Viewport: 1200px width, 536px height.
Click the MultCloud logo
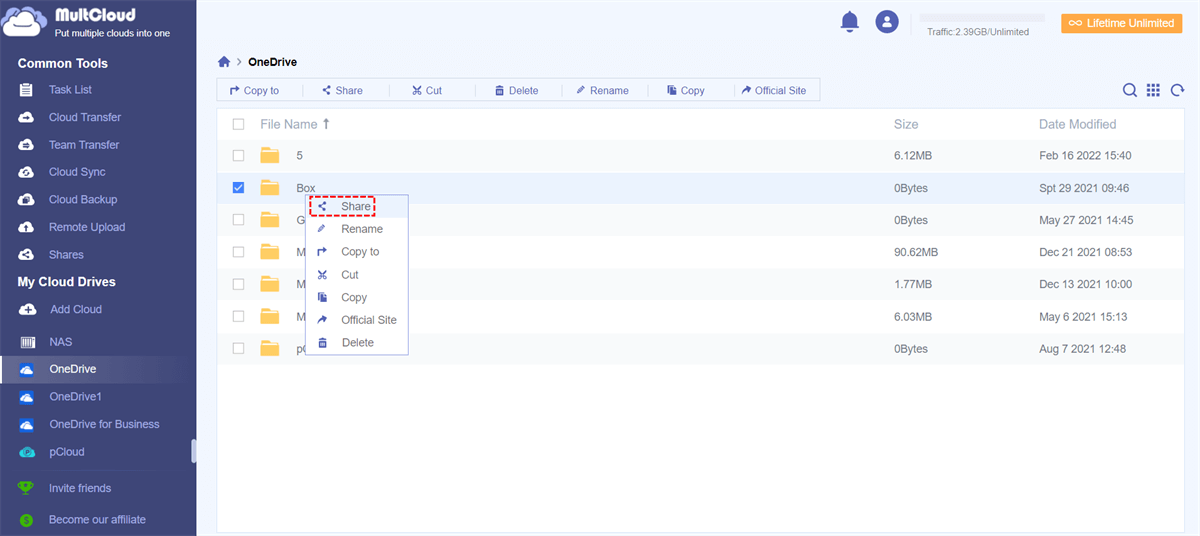click(x=25, y=22)
